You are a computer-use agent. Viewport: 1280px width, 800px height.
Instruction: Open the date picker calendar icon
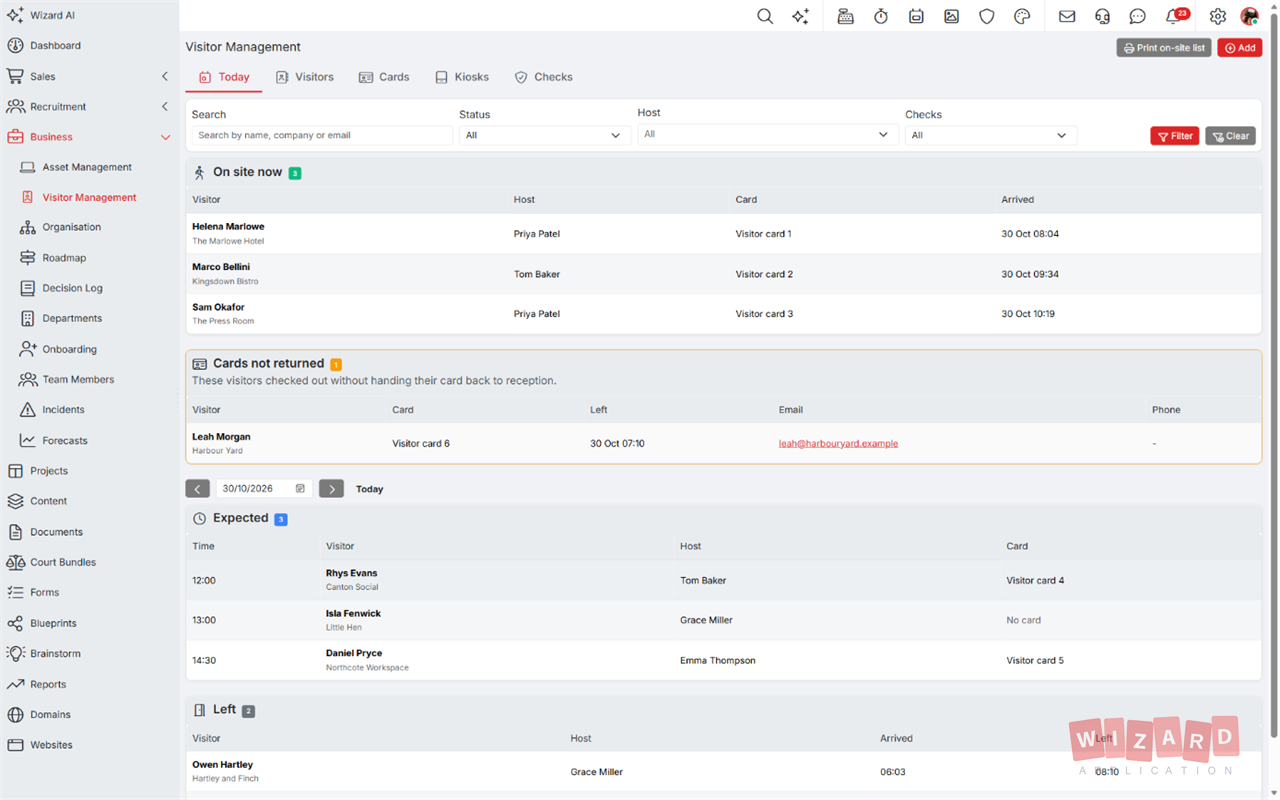(300, 489)
